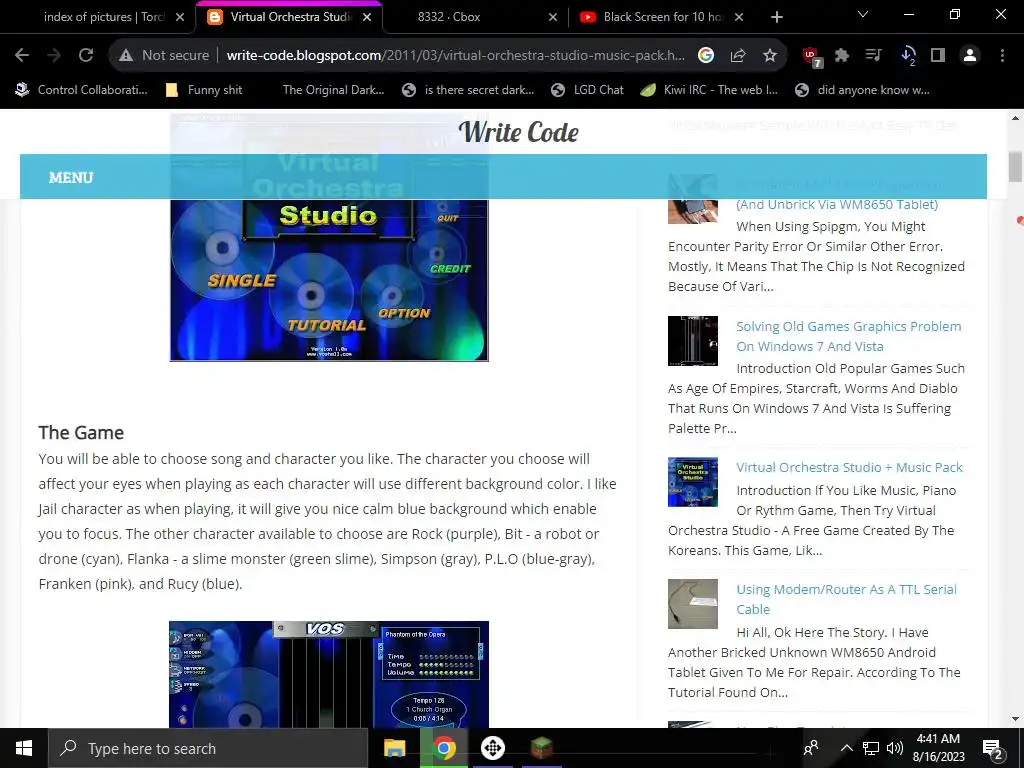This screenshot has width=1024, height=768.
Task: Close the 8332 Cbox tab
Action: (552, 17)
